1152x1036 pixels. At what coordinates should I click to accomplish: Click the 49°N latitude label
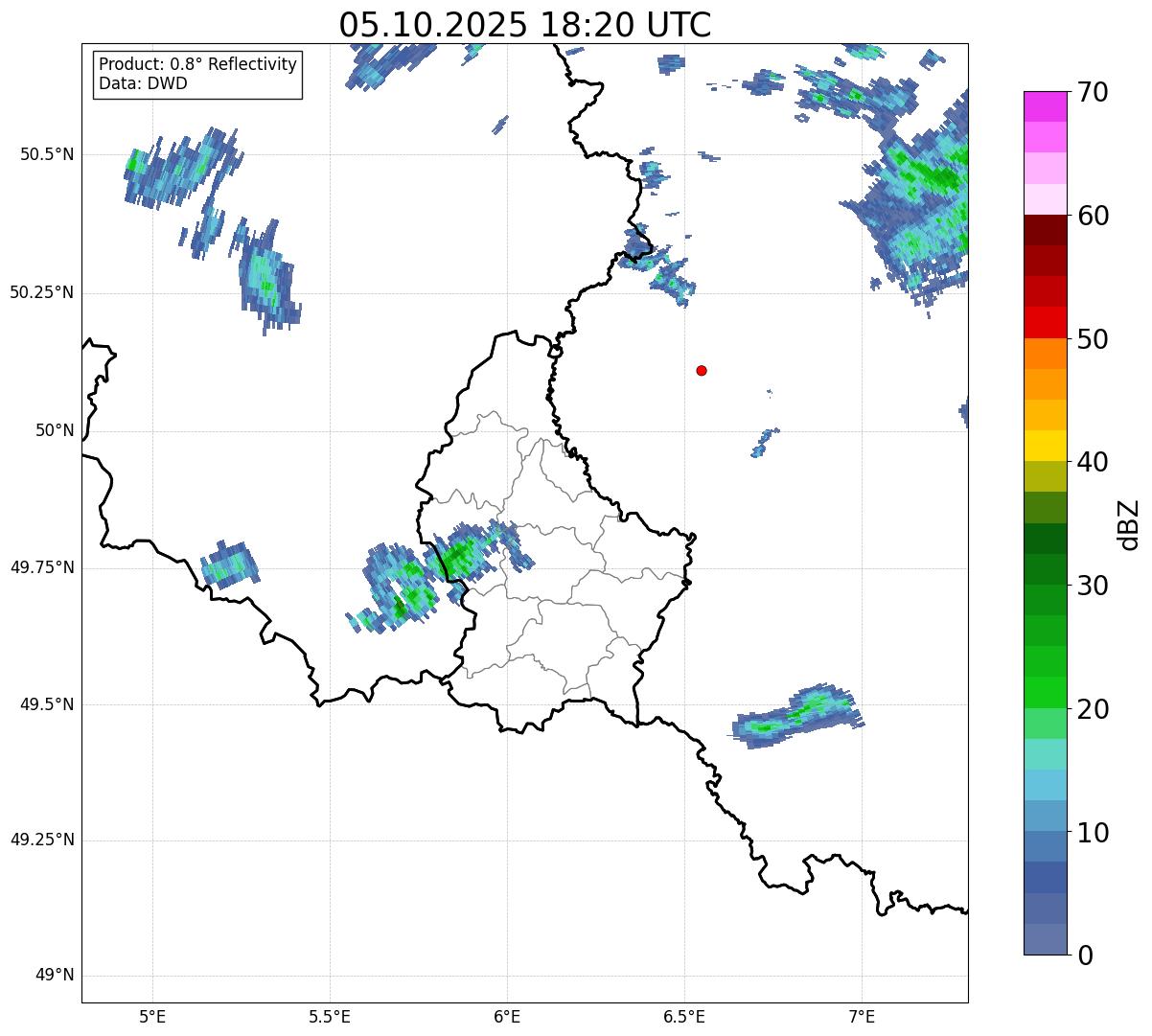click(55, 975)
